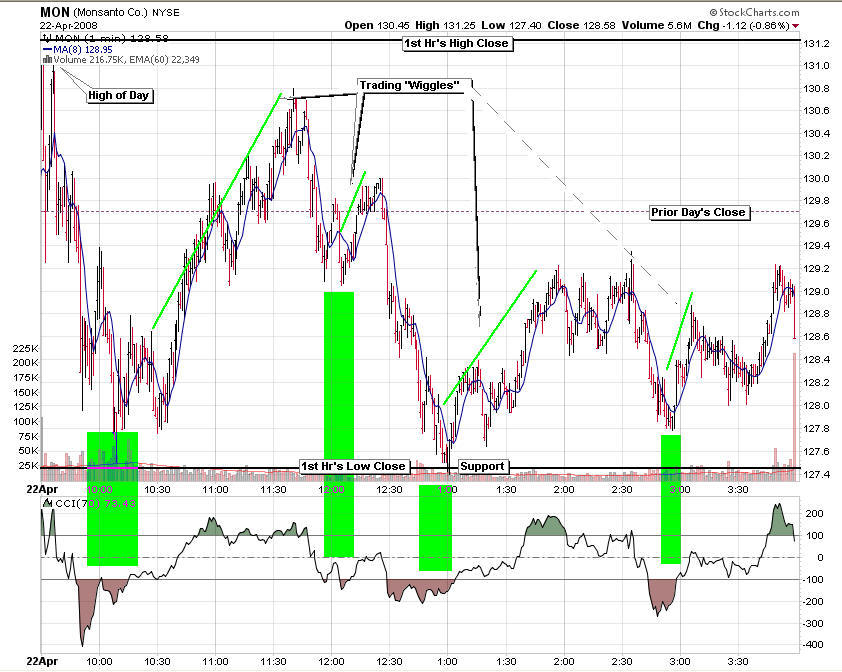Click the NYSE exchange label
Viewport: 842px width, 672px height.
166,12
